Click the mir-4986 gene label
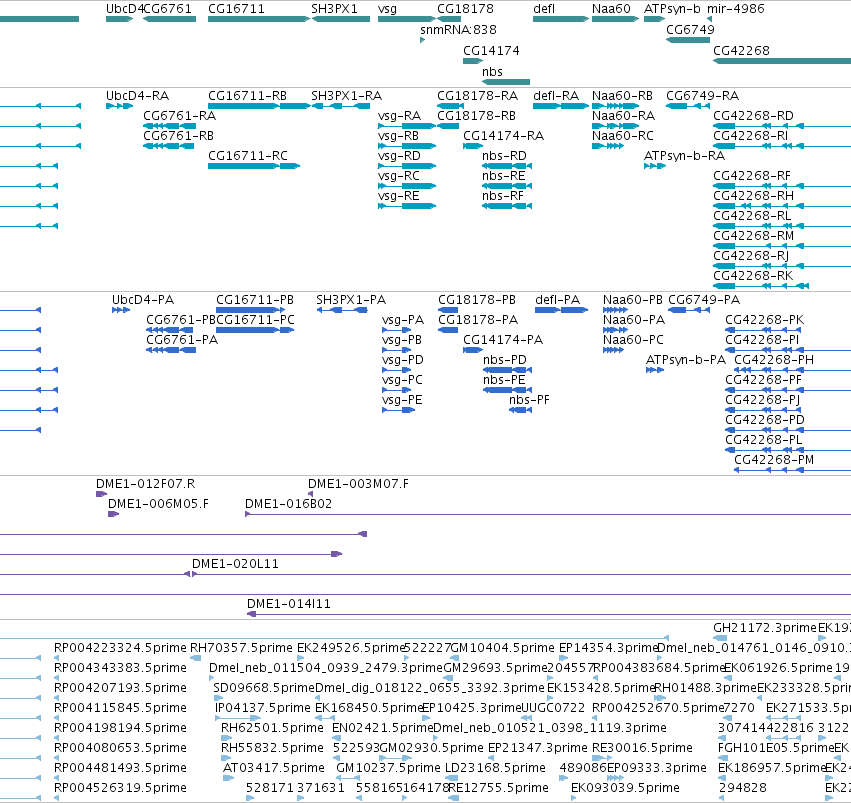This screenshot has width=851, height=803. click(x=735, y=9)
